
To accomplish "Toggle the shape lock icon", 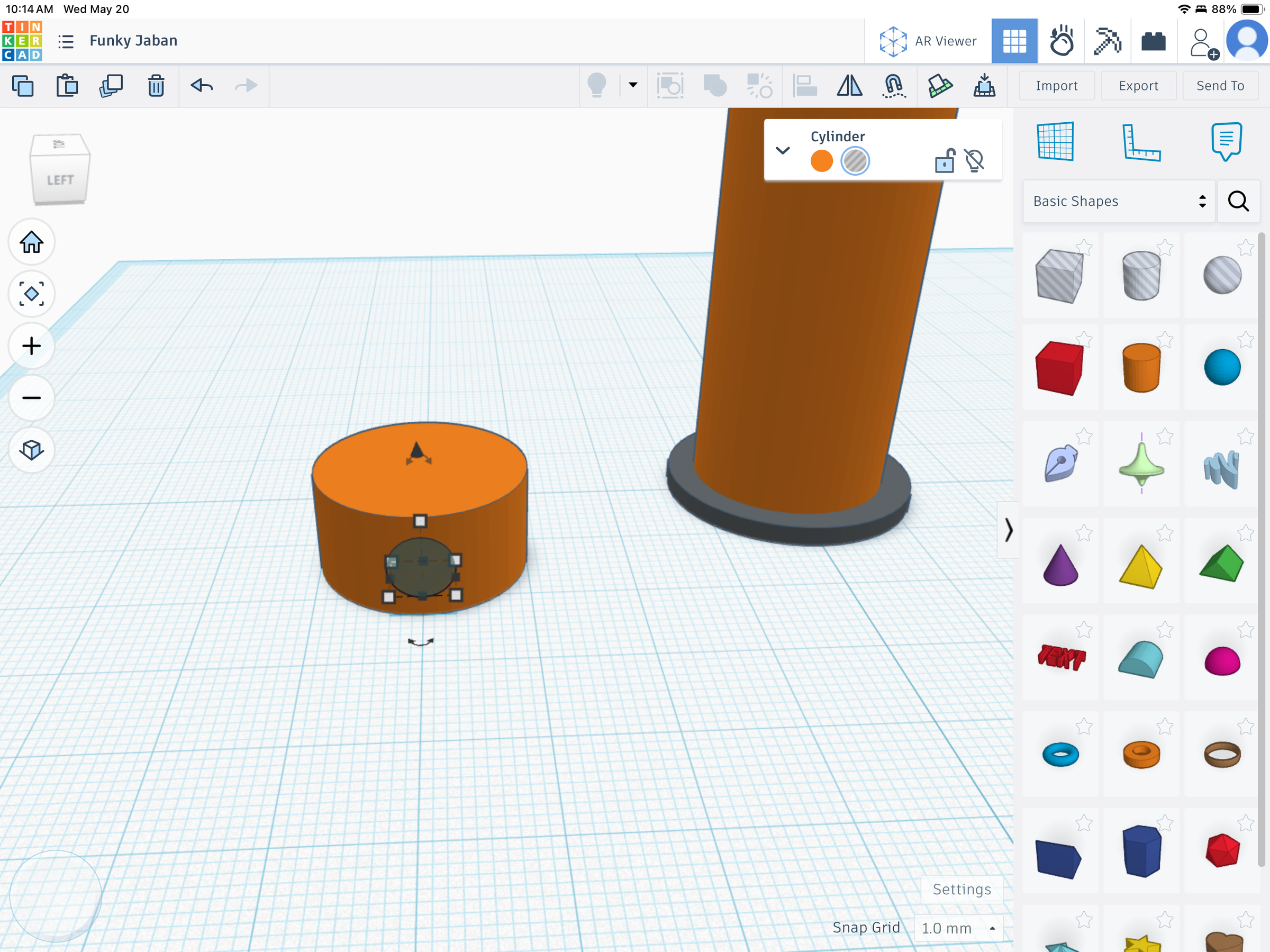I will coord(945,161).
